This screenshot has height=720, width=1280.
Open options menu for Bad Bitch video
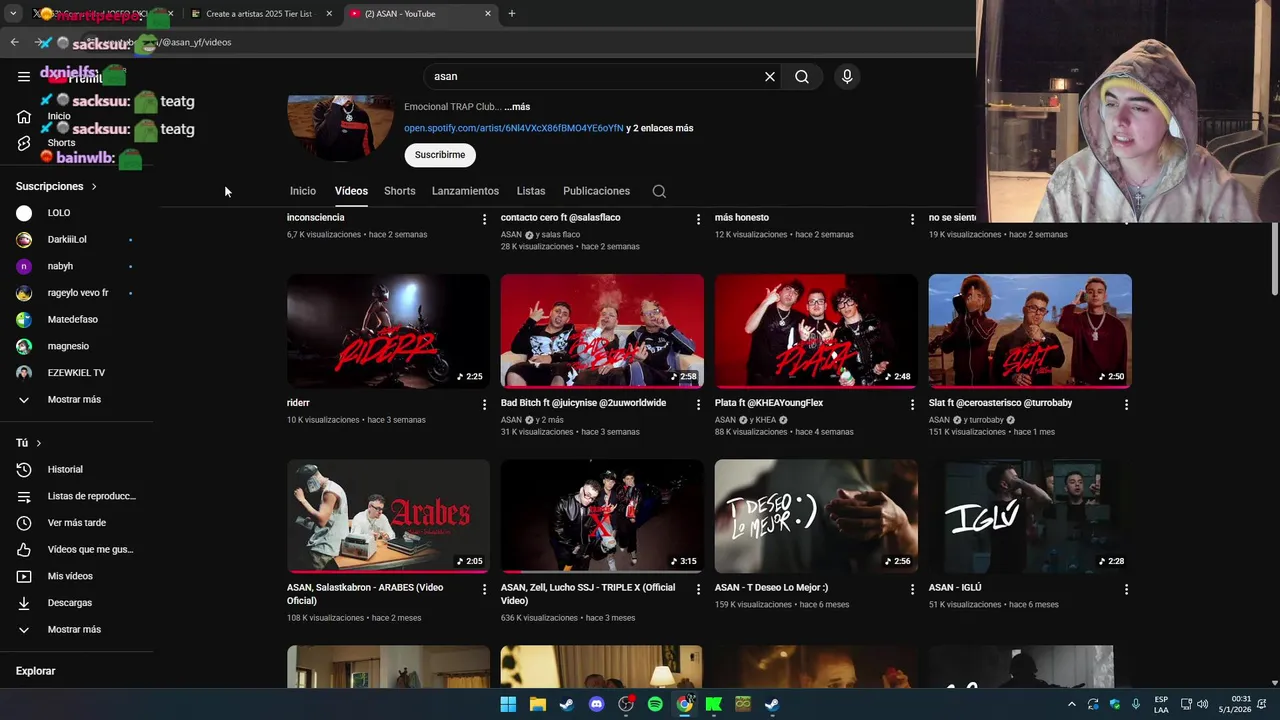698,404
